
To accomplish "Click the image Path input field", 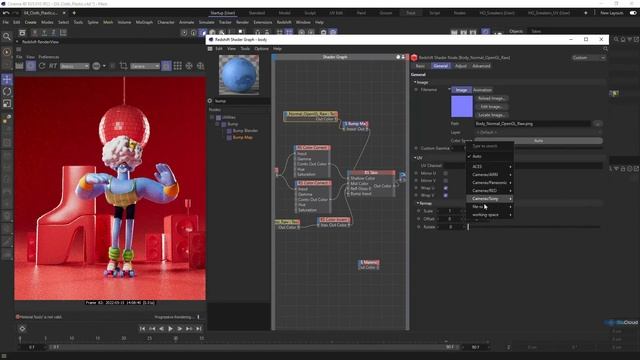I will pos(533,124).
